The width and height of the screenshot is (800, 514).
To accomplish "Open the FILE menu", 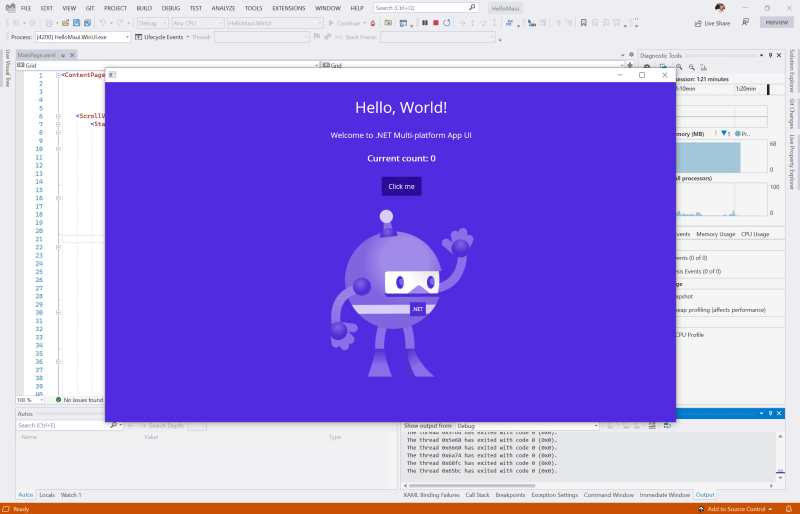I will 26,8.
